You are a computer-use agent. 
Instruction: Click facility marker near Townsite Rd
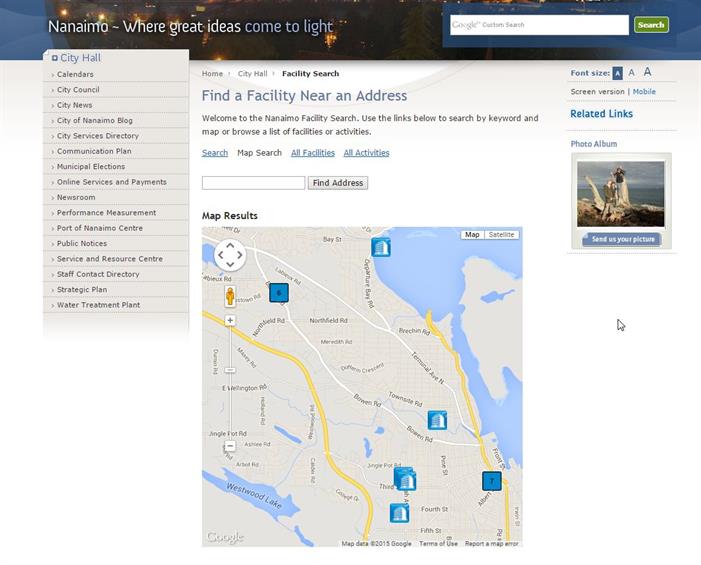tap(437, 420)
